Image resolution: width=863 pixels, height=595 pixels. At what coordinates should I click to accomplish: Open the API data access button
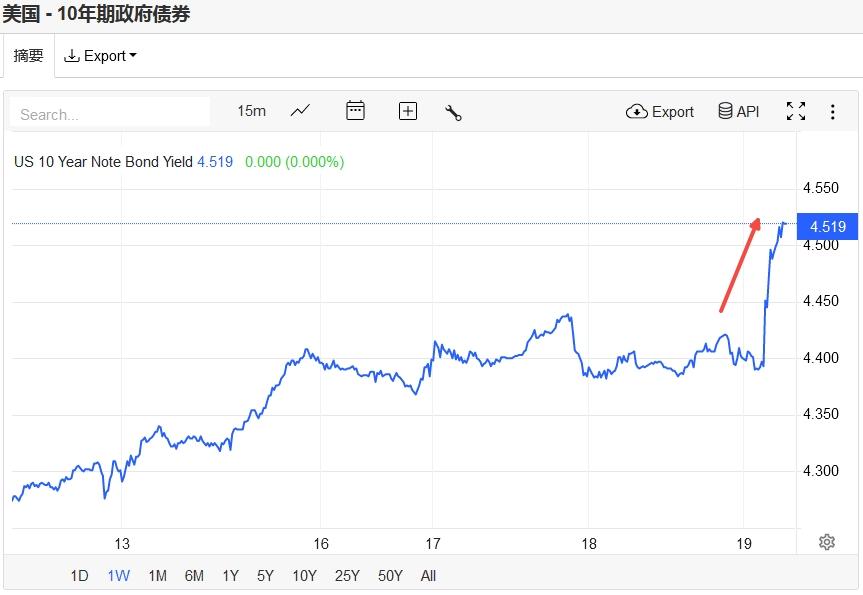(x=739, y=112)
